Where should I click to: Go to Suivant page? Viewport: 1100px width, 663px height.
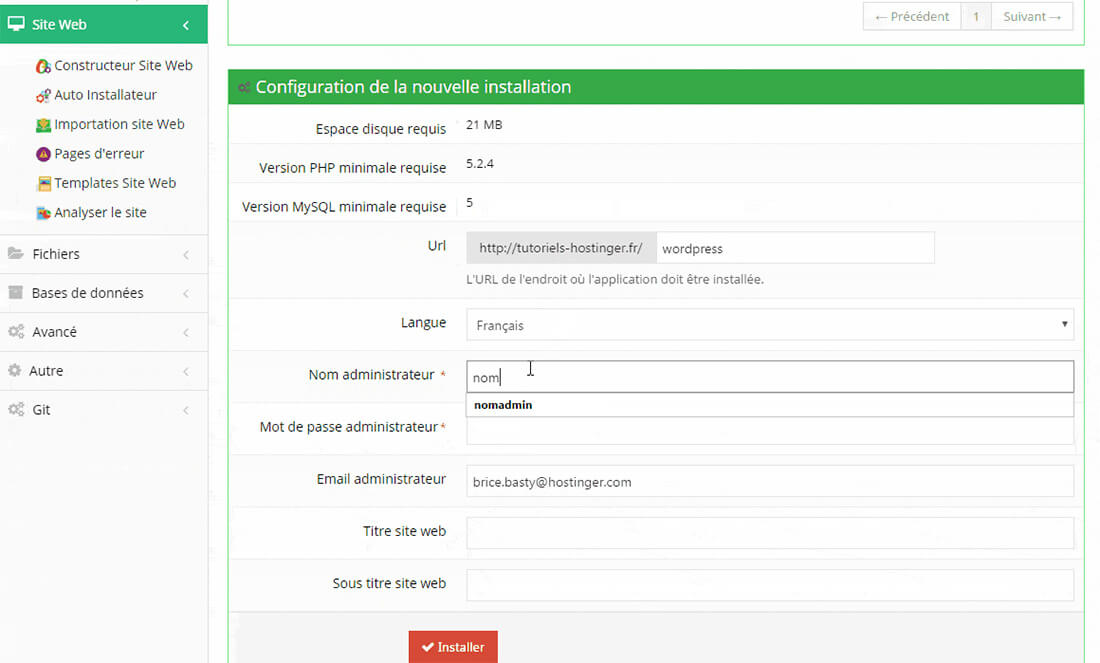[x=1032, y=16]
